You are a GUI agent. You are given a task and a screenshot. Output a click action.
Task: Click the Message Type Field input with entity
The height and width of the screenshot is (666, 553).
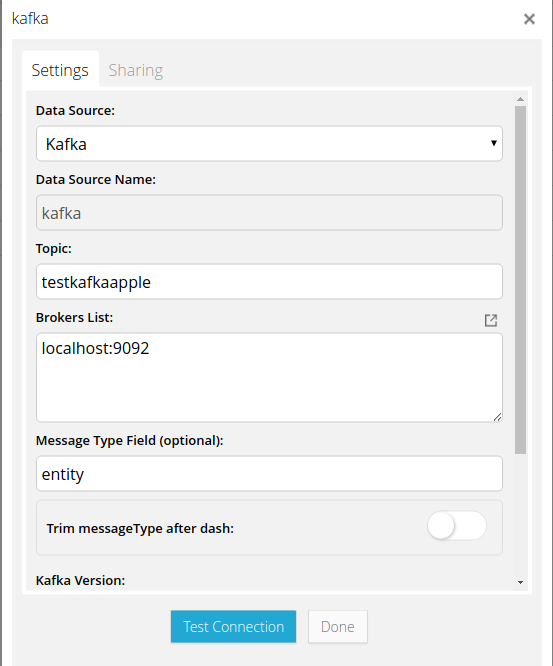(x=269, y=474)
